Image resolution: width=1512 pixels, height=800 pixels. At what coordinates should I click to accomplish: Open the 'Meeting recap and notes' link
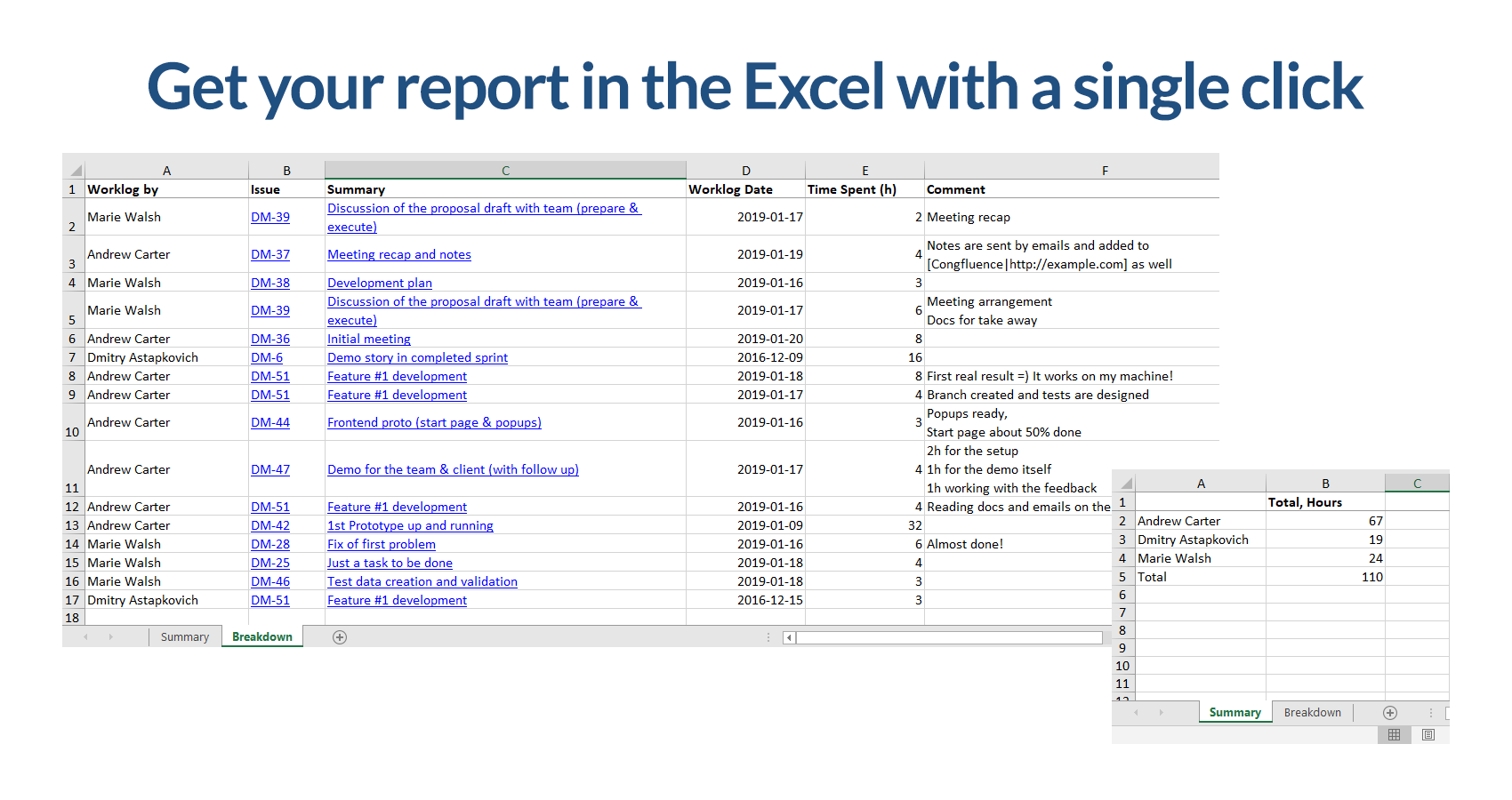[399, 254]
